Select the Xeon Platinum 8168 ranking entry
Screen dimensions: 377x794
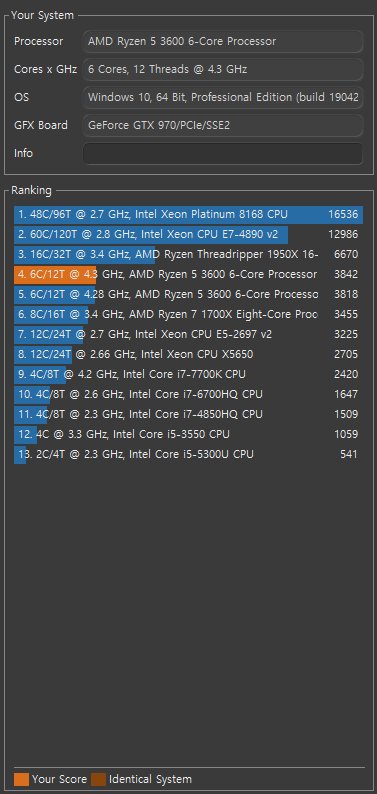[188, 214]
